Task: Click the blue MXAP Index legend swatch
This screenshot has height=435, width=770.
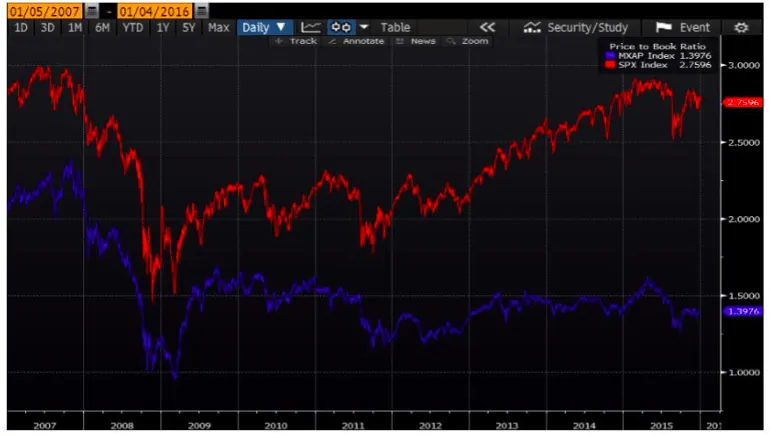Action: 610,56
